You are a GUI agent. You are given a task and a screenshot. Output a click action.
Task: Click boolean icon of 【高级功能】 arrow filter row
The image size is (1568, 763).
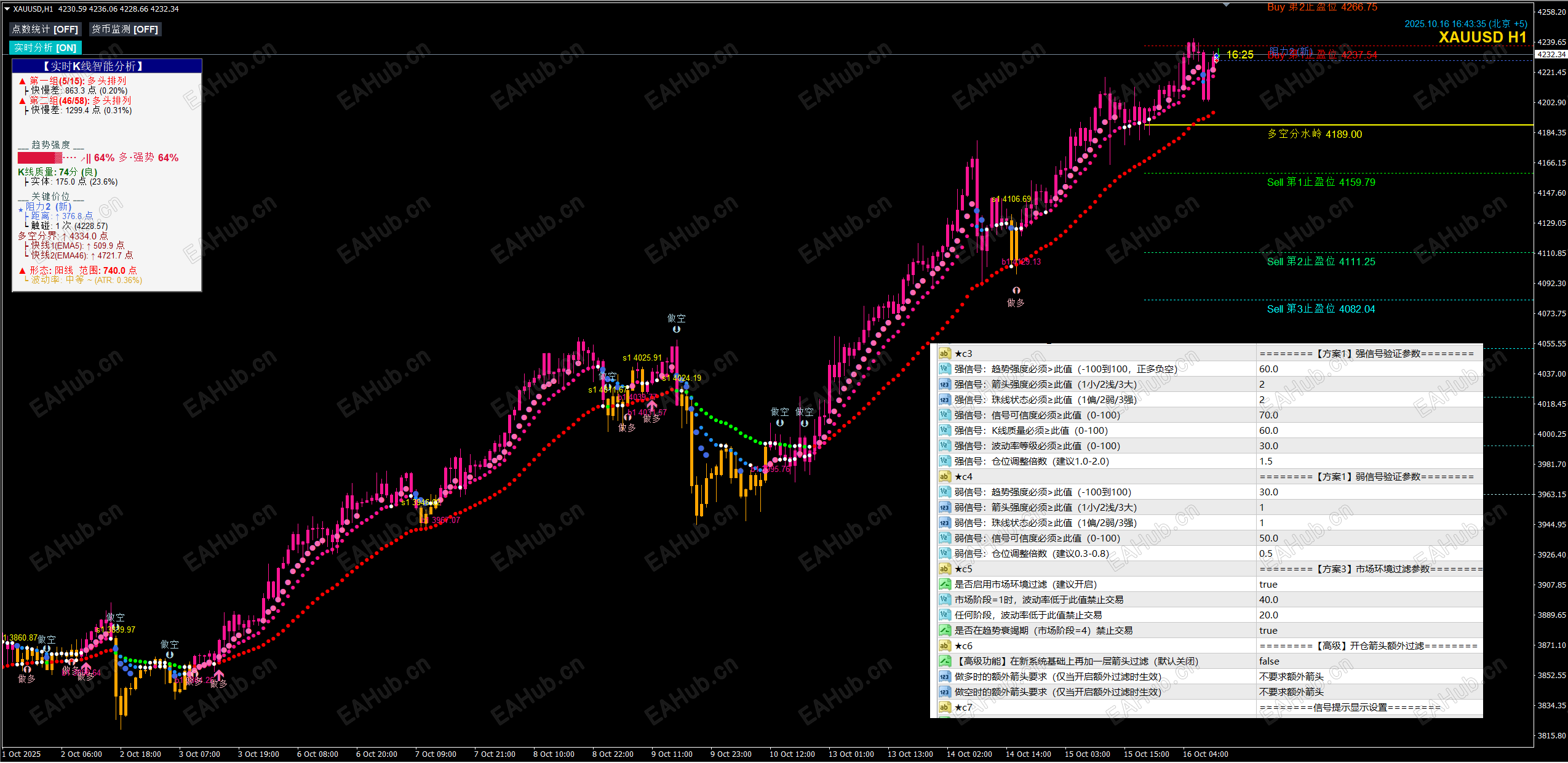click(x=944, y=661)
